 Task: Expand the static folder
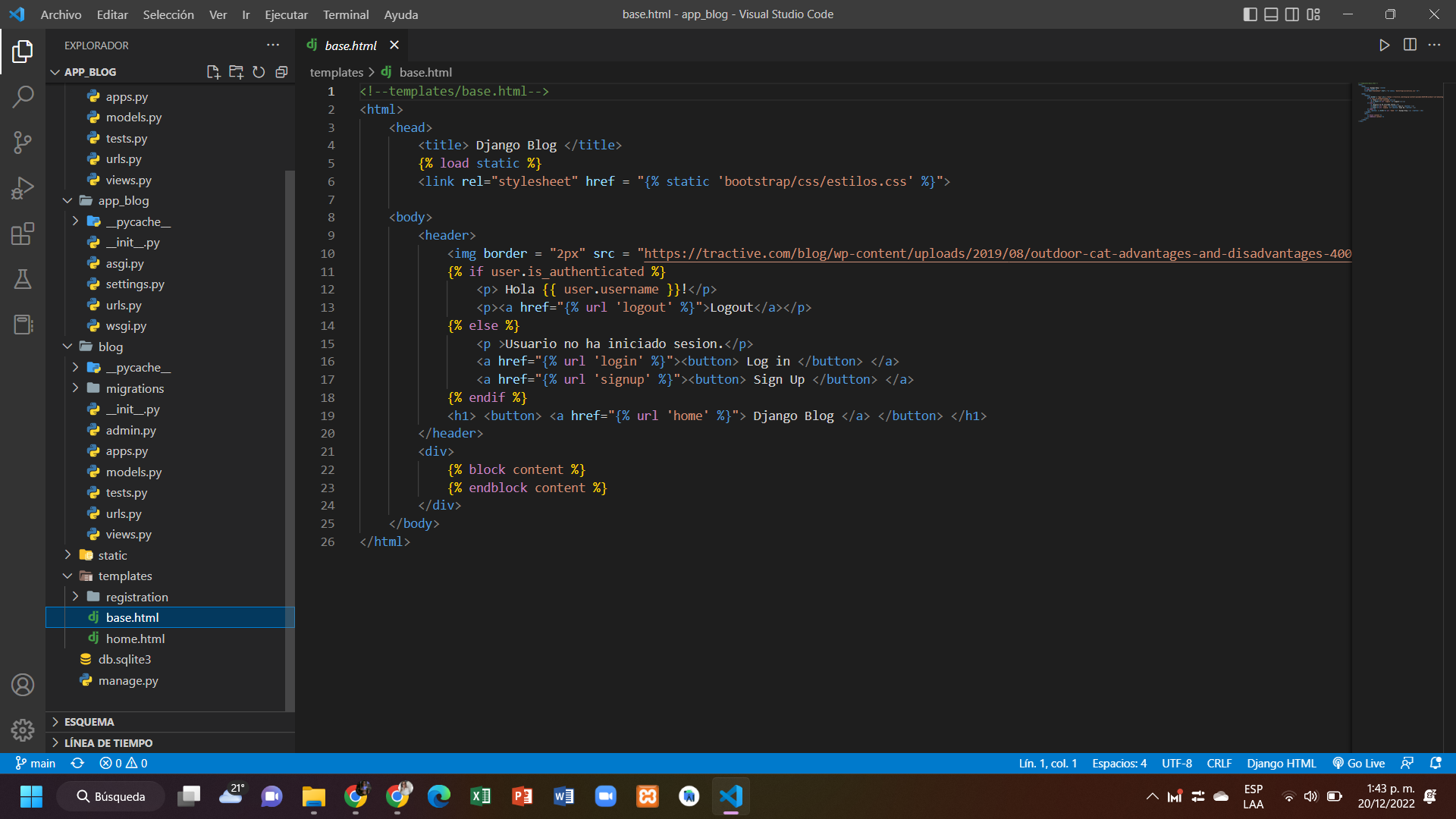click(67, 554)
